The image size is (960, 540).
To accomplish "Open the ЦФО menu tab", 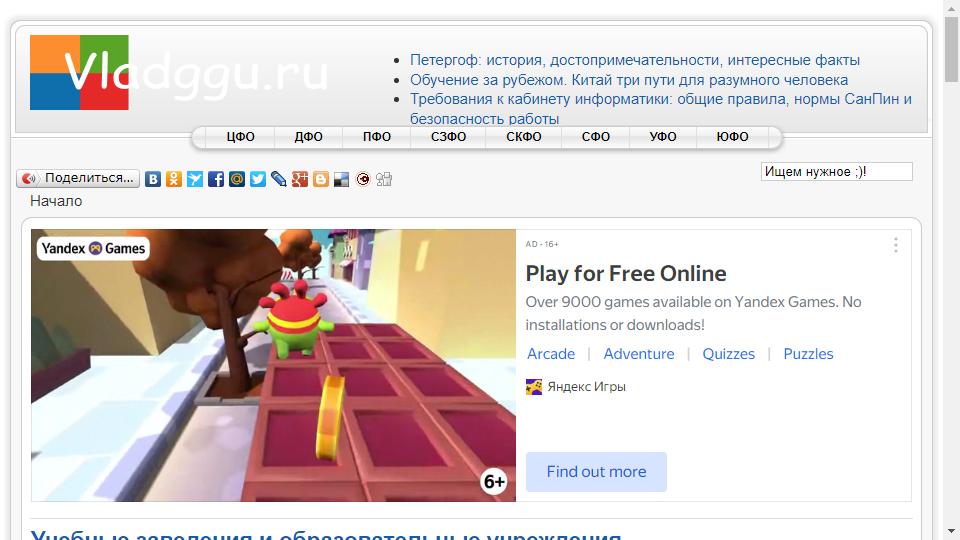I will (240, 137).
